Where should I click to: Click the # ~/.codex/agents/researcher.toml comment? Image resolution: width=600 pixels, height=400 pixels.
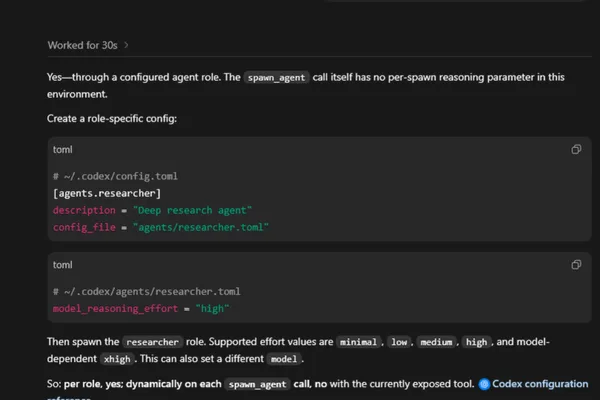(x=147, y=291)
